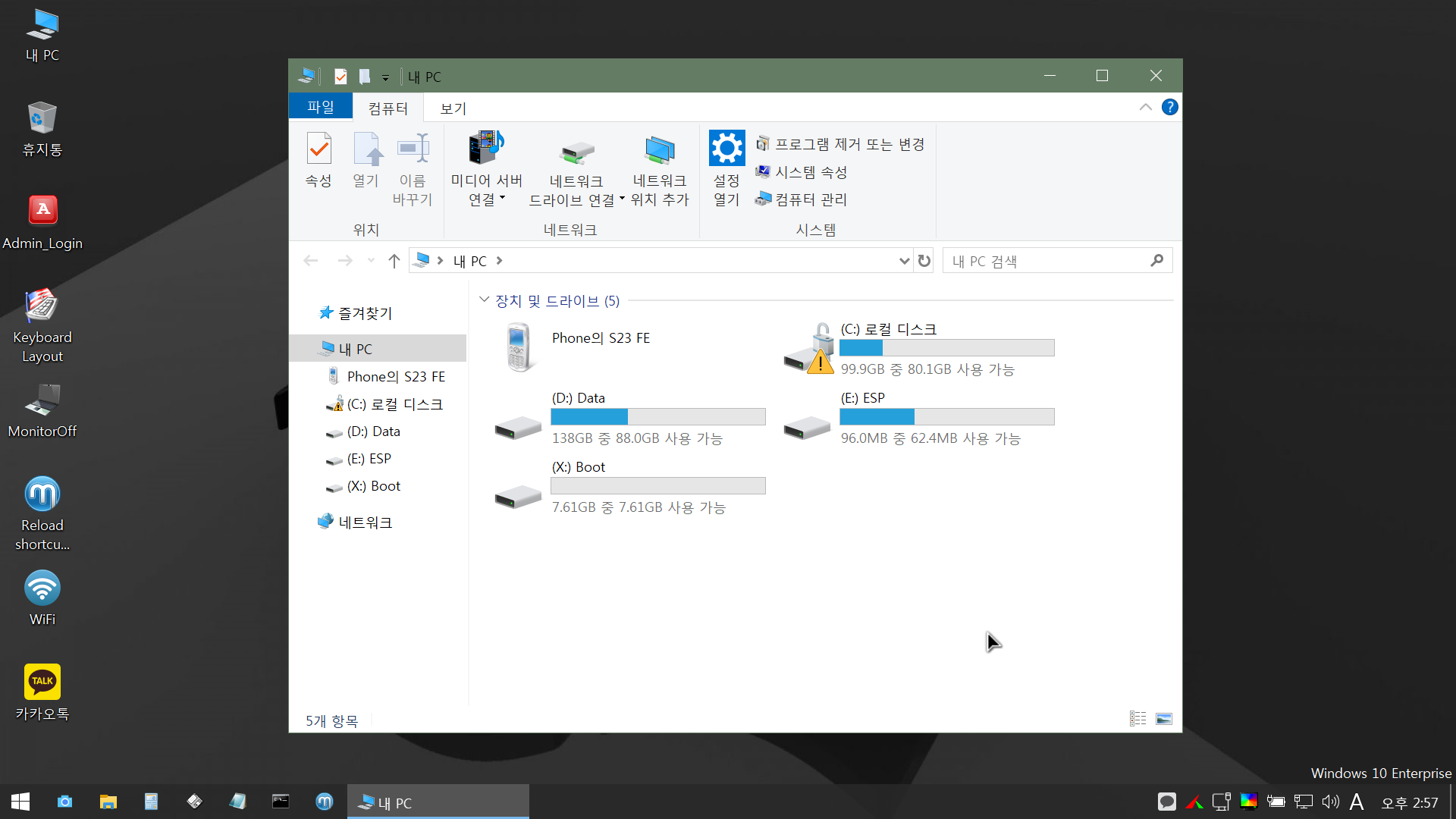This screenshot has width=1456, height=819.
Task: Select the (X:) Boot drive icon
Action: point(518,497)
